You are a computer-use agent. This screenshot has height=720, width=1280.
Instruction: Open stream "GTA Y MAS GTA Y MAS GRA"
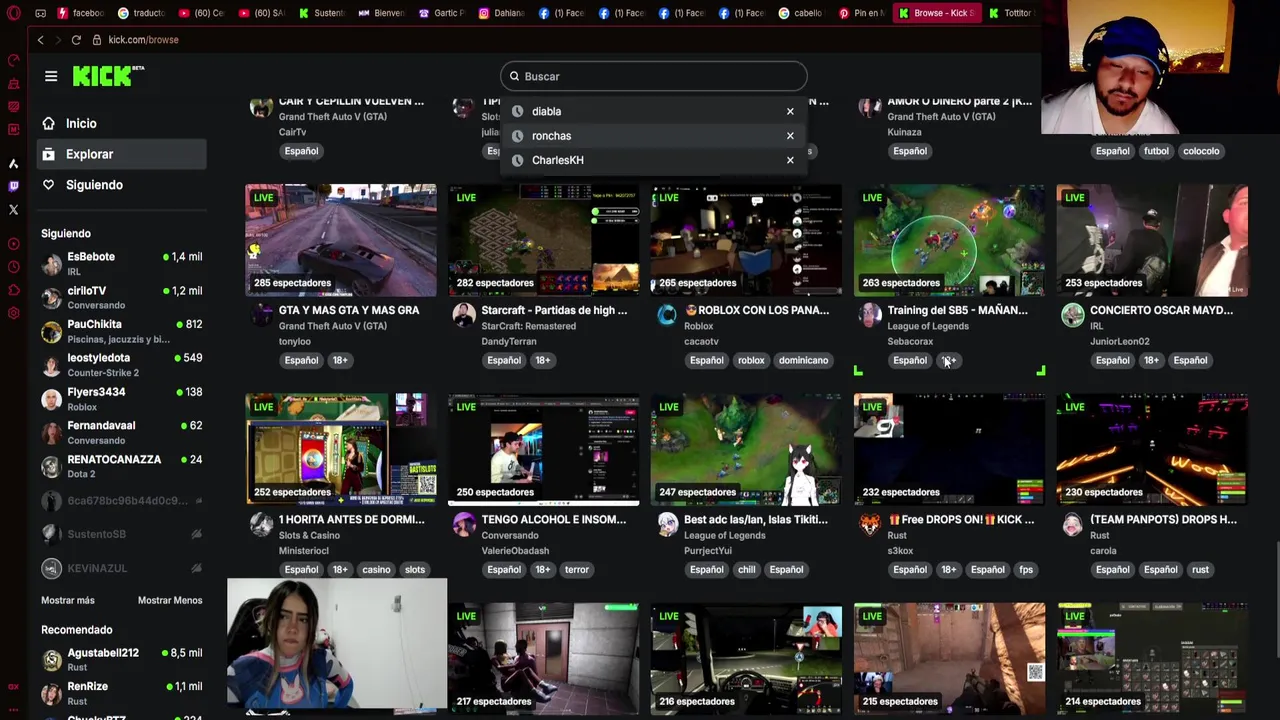(x=349, y=310)
